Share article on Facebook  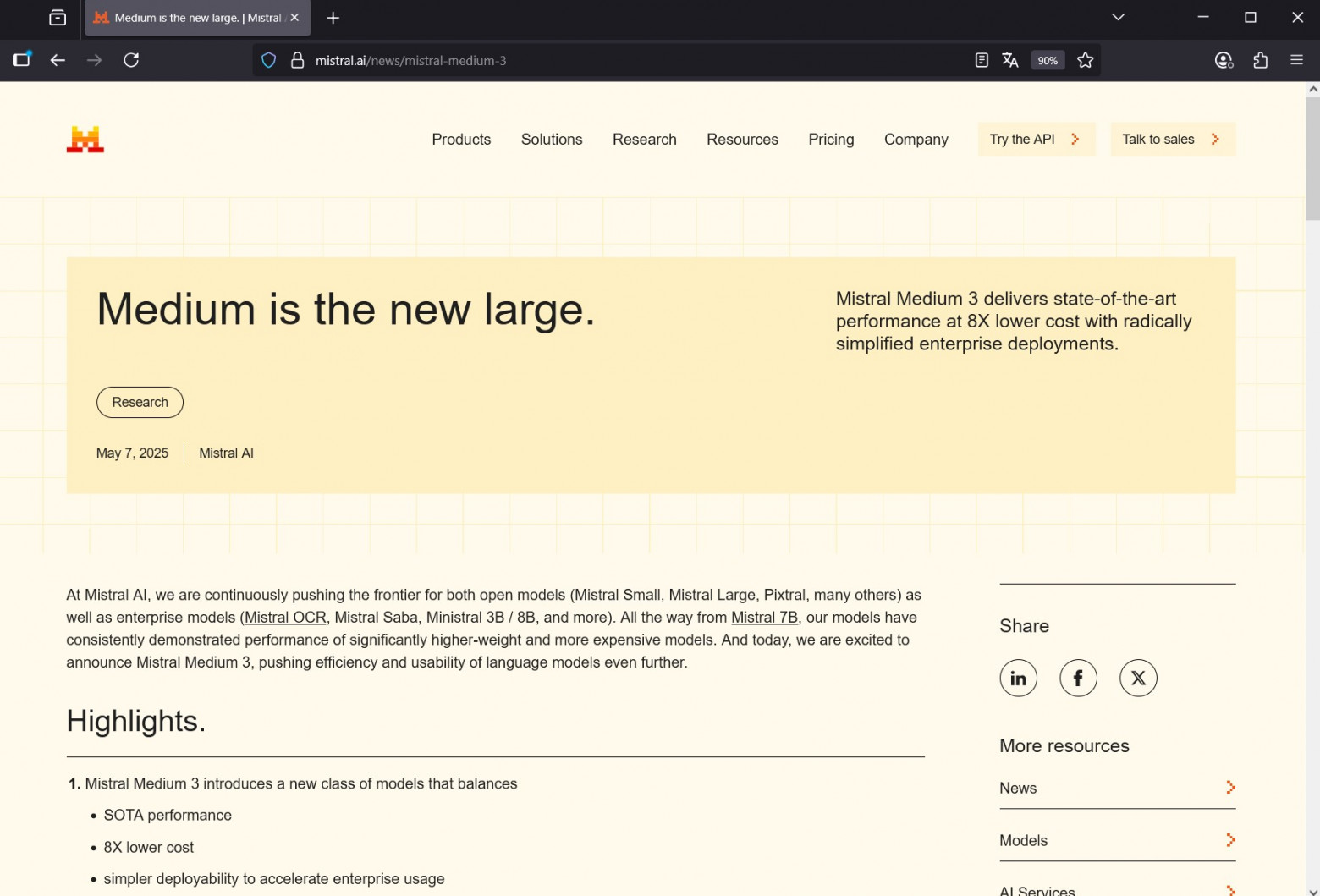click(x=1079, y=679)
